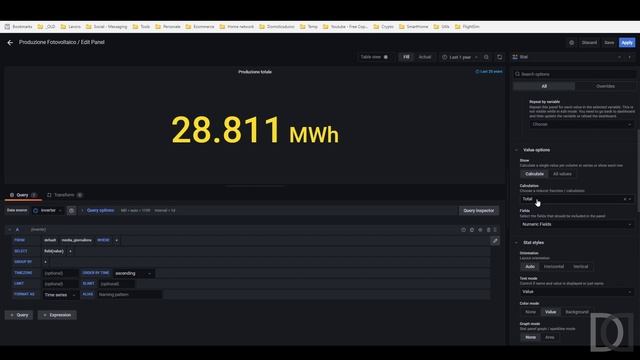Toggle query A text edit mode pencil icon

pos(495,241)
